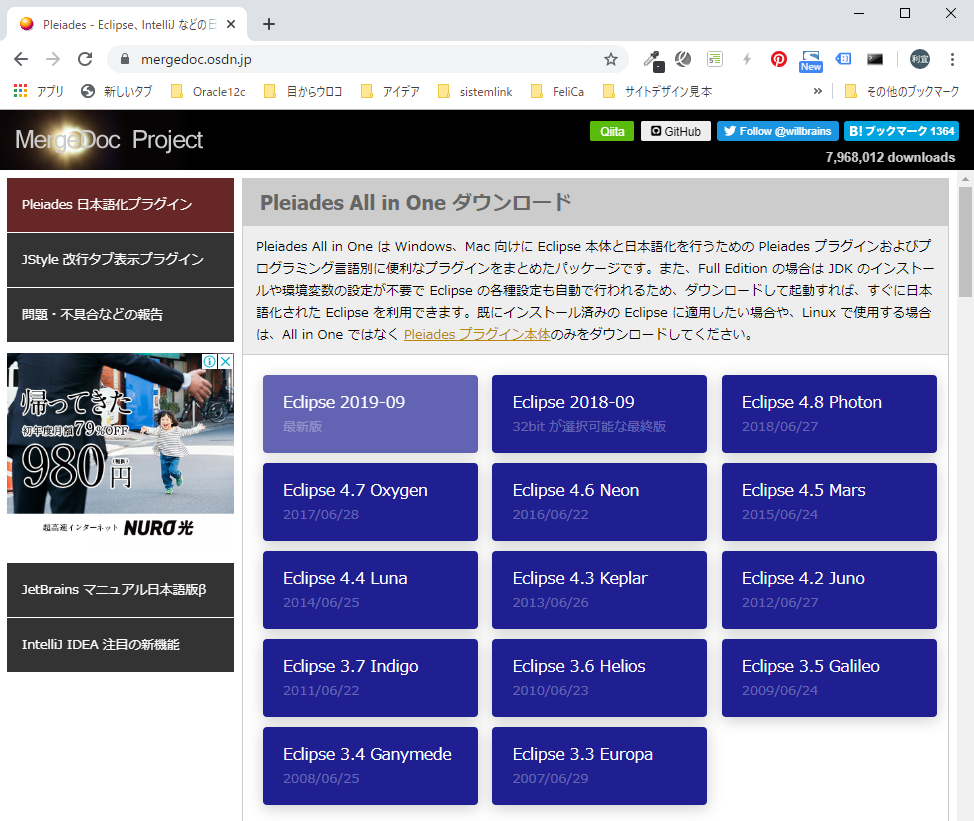Click the 7,968,012 downloads counter text

click(890, 157)
